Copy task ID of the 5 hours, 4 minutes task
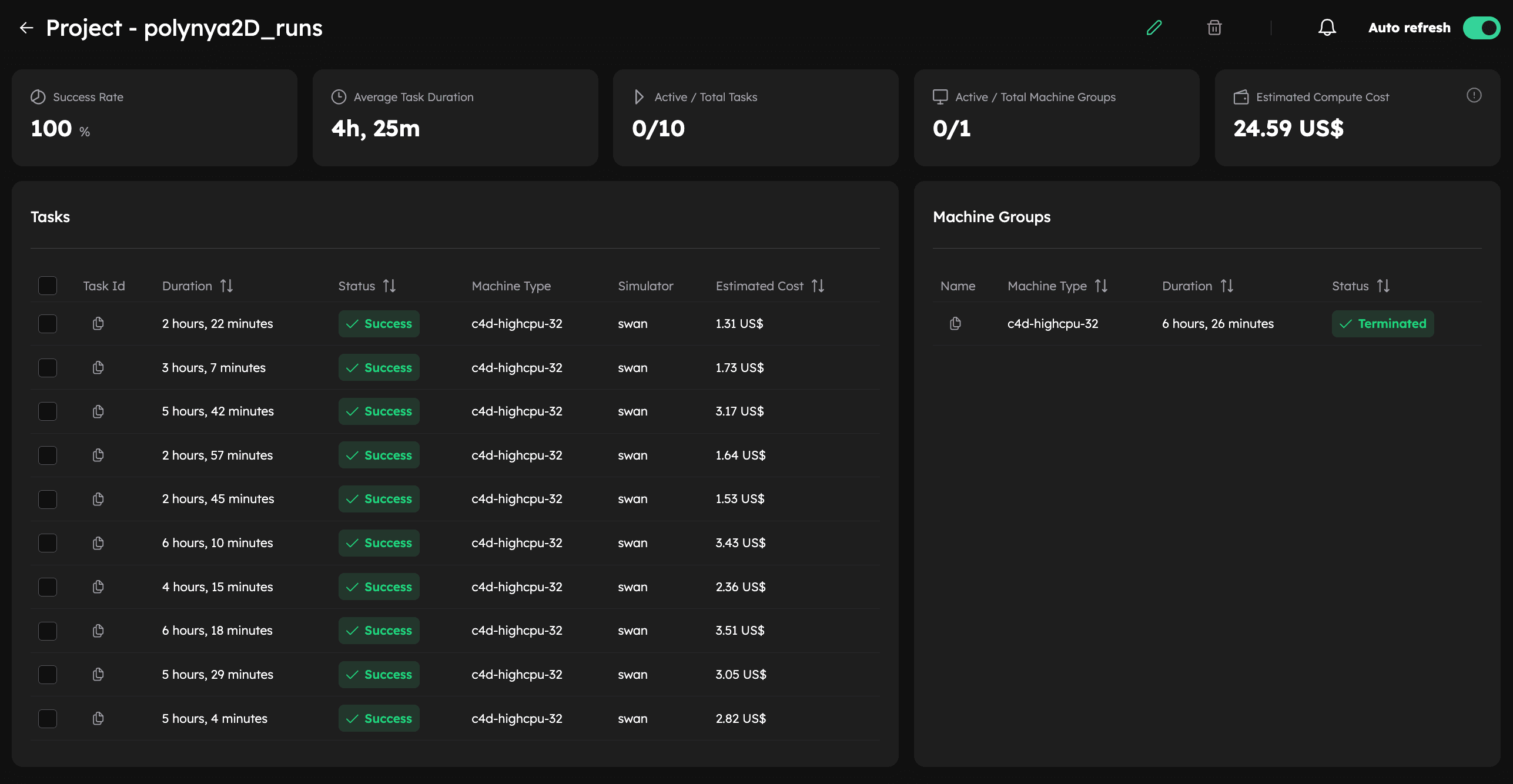Image resolution: width=1513 pixels, height=784 pixels. click(x=98, y=718)
